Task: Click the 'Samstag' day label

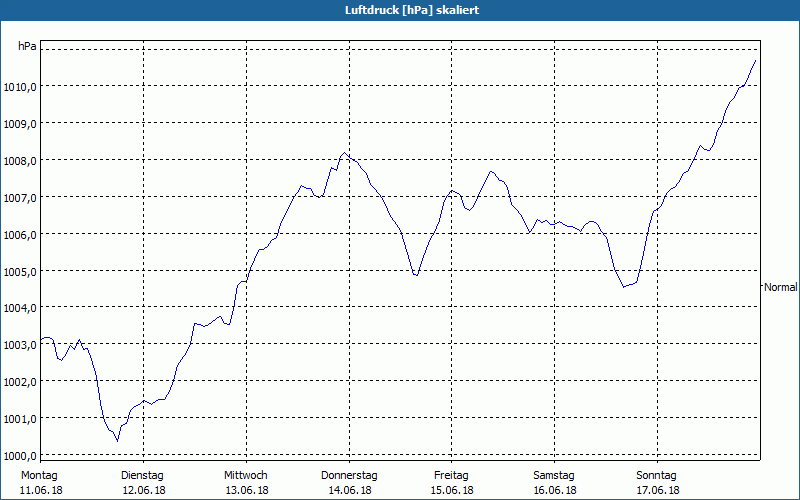Action: point(554,476)
